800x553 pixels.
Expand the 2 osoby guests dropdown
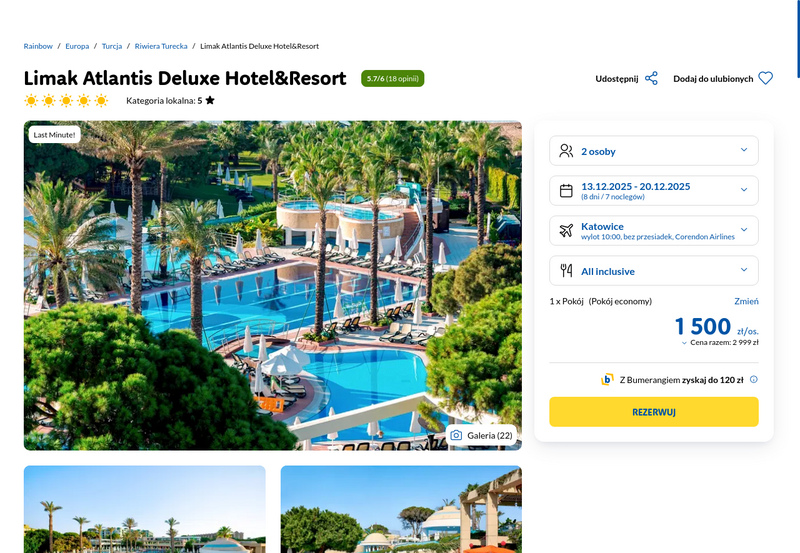[x=654, y=150]
